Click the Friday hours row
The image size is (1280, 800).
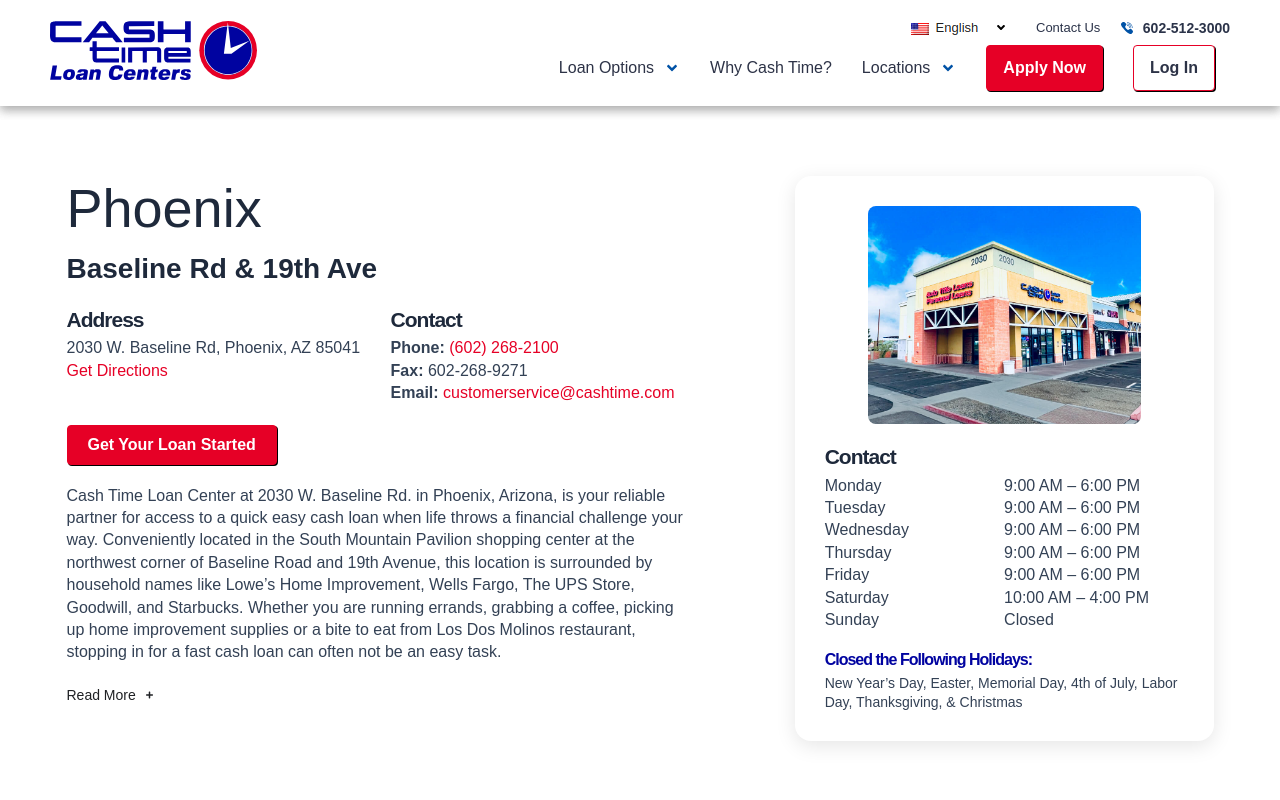[1004, 575]
